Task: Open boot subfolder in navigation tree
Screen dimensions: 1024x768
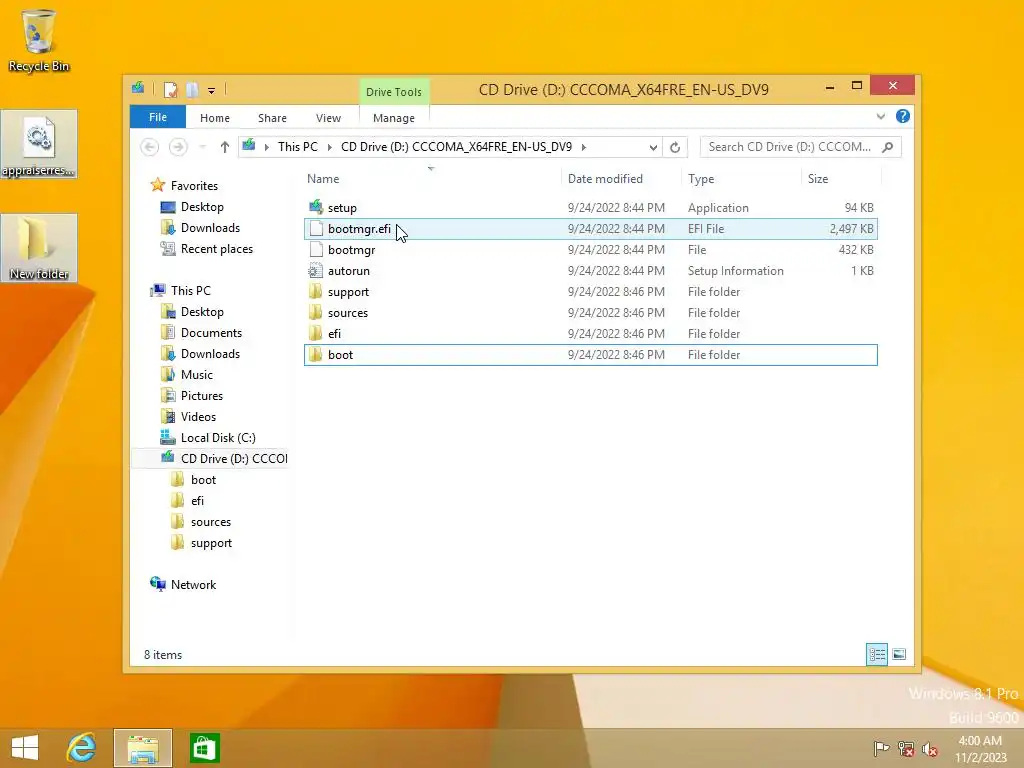Action: pos(203,480)
